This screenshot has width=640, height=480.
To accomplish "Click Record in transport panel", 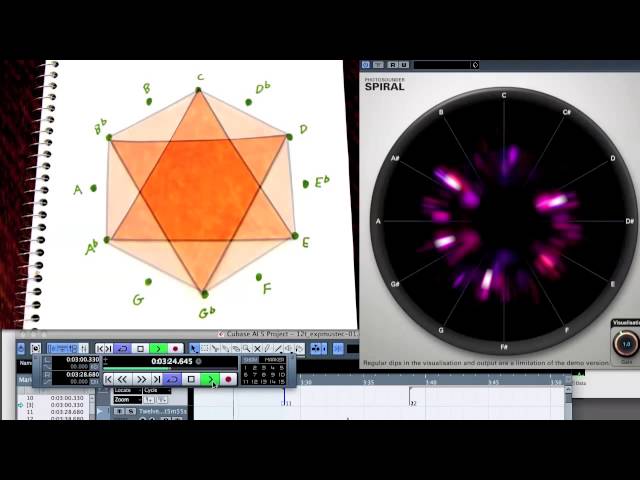I will pyautogui.click(x=228, y=379).
